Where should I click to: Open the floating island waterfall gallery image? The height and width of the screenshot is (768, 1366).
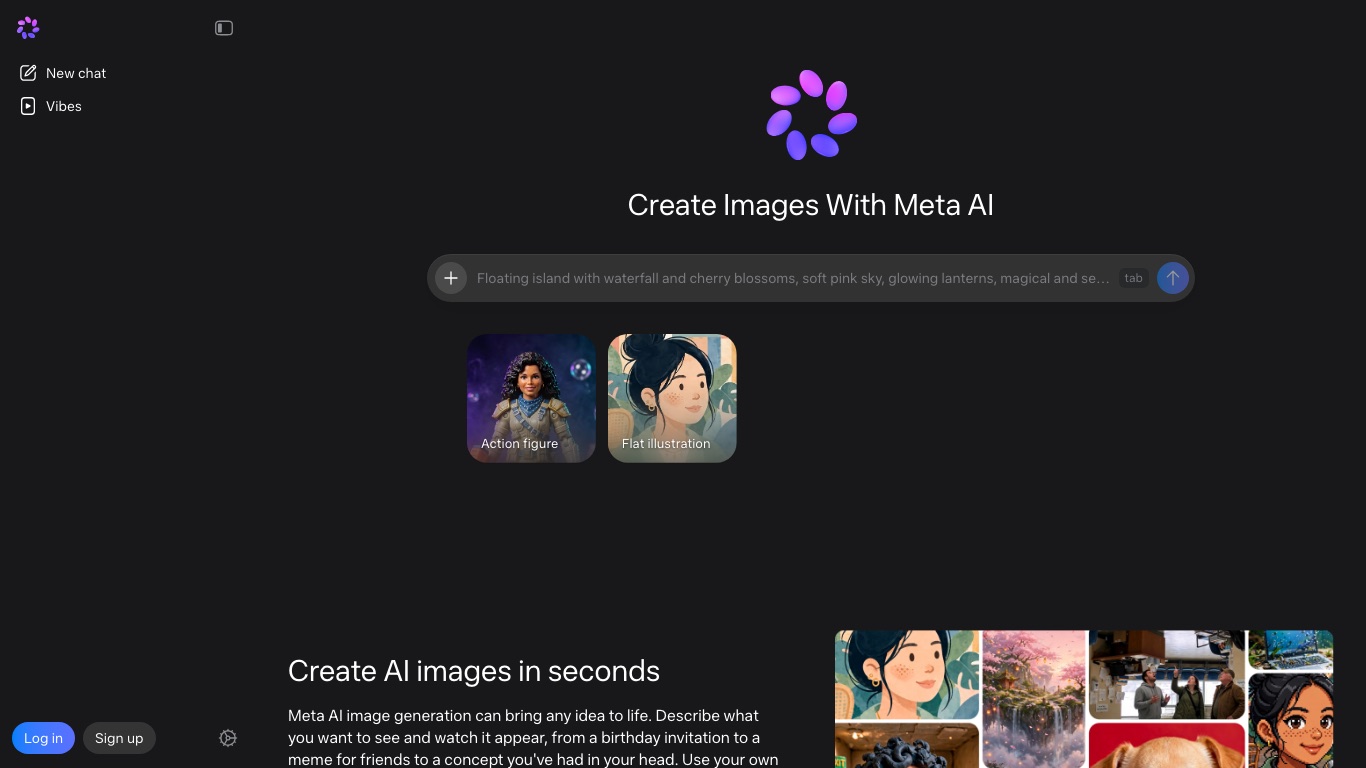click(1034, 699)
